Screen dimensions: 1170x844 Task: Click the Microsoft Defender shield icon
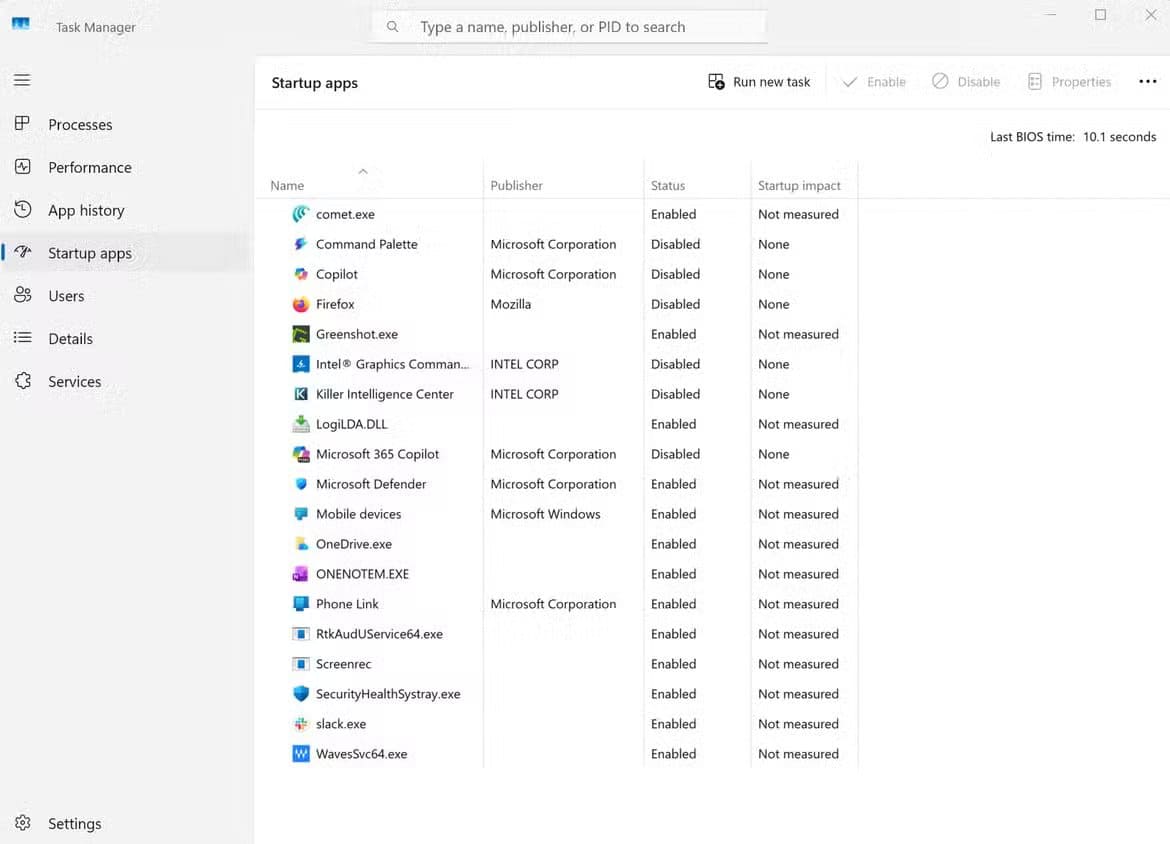(301, 484)
